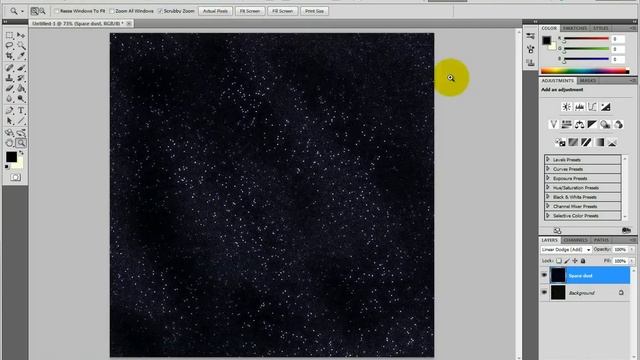Switch to the Swatches tab

click(574, 28)
